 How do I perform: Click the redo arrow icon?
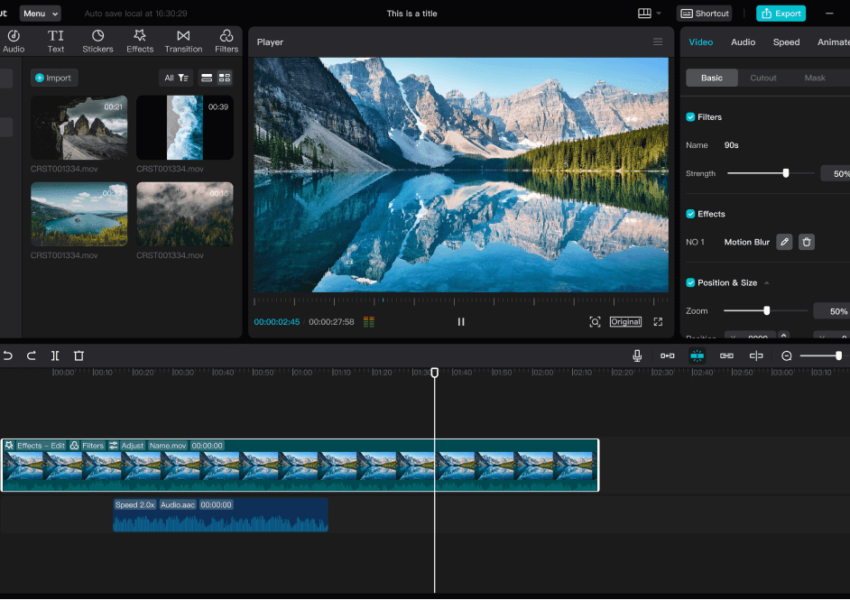pyautogui.click(x=31, y=356)
